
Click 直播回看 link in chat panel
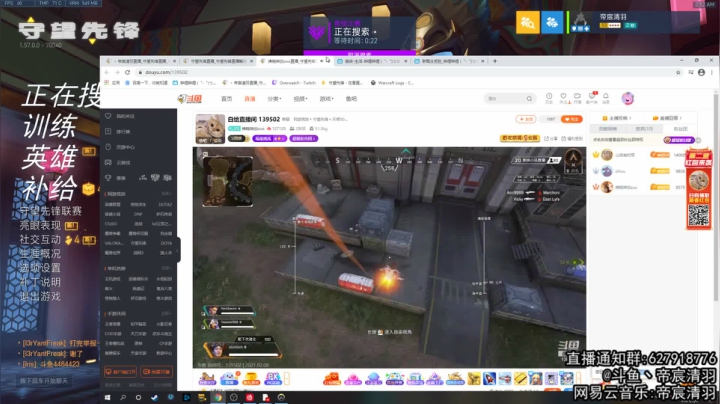tap(667, 118)
